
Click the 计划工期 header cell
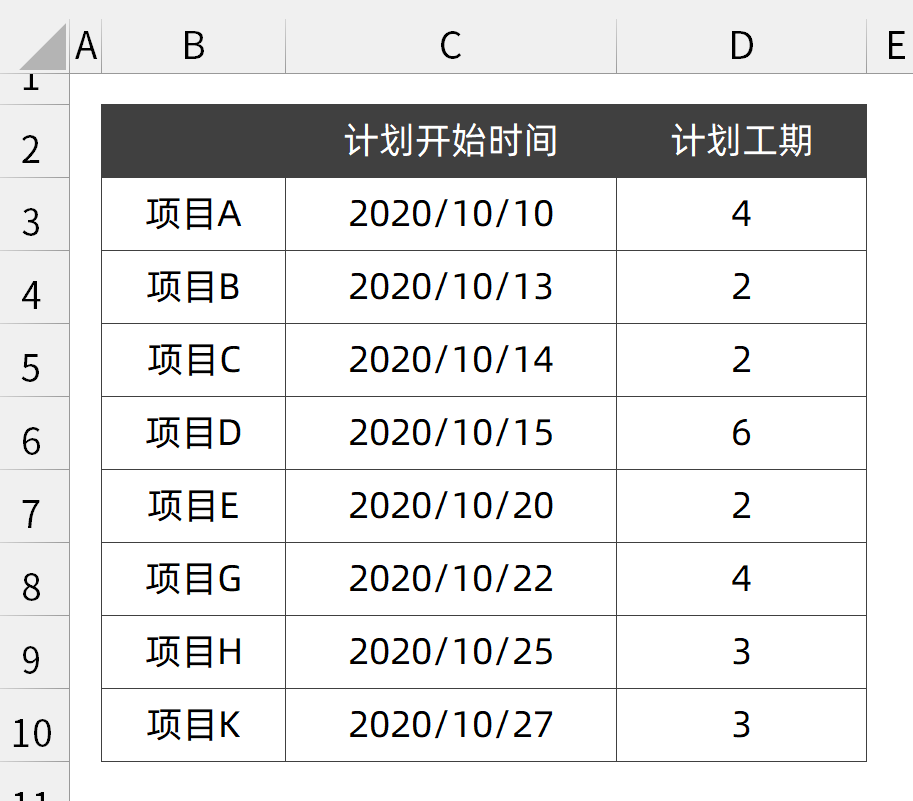tap(741, 141)
